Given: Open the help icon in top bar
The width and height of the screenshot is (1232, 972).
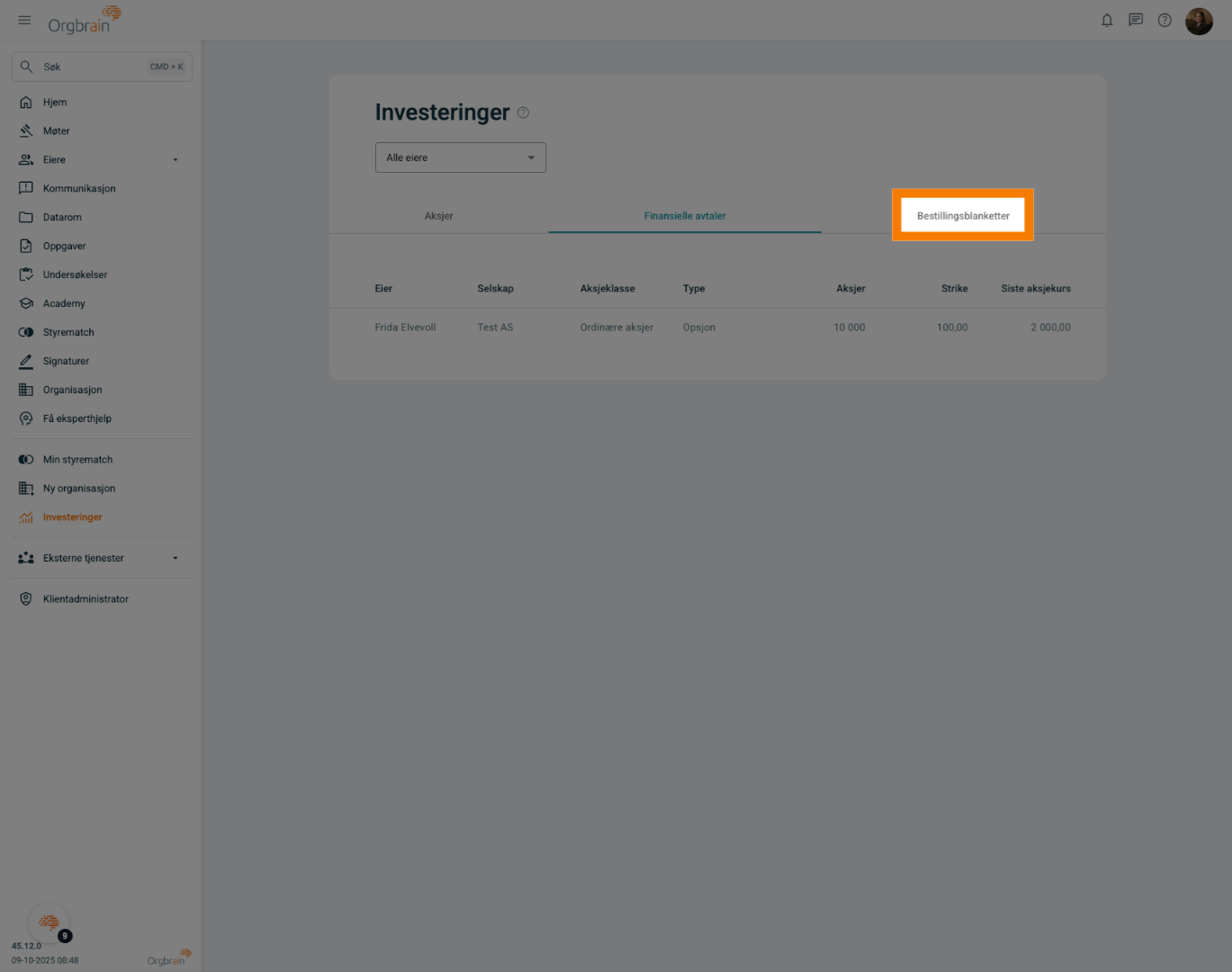Looking at the screenshot, I should click(1165, 20).
